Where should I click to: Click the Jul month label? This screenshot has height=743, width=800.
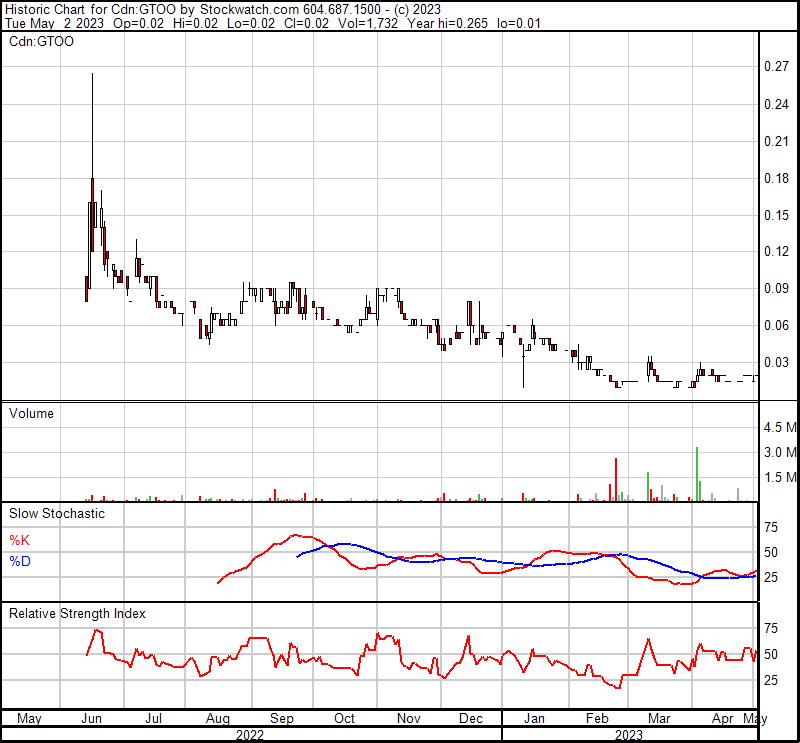(153, 719)
